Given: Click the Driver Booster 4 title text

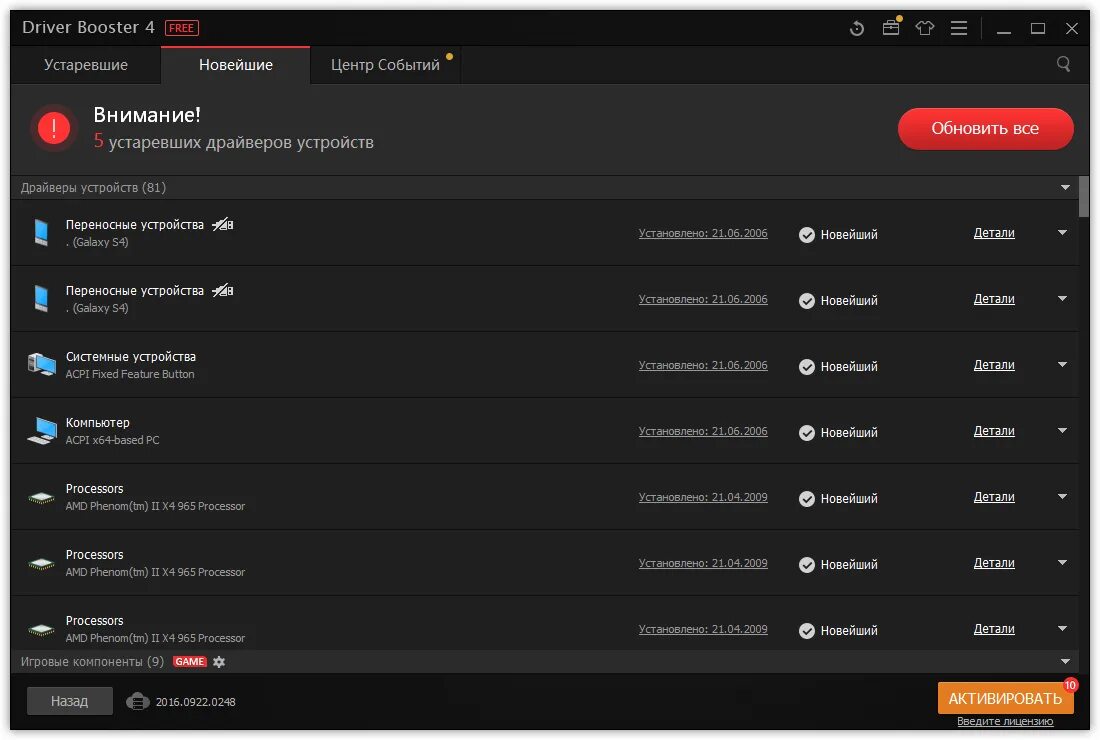Looking at the screenshot, I should 88,27.
